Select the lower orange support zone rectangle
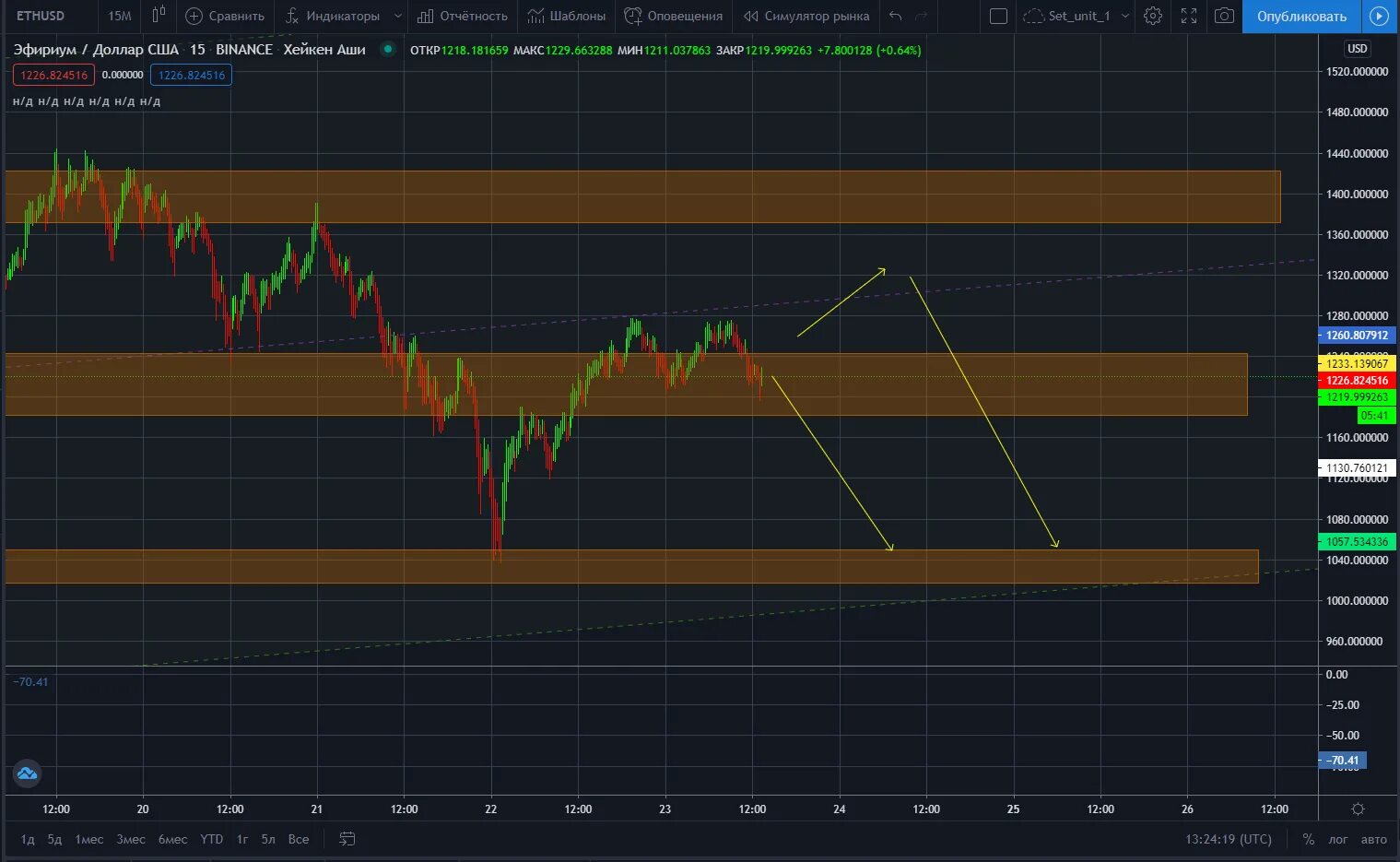1400x862 pixels. 631,566
